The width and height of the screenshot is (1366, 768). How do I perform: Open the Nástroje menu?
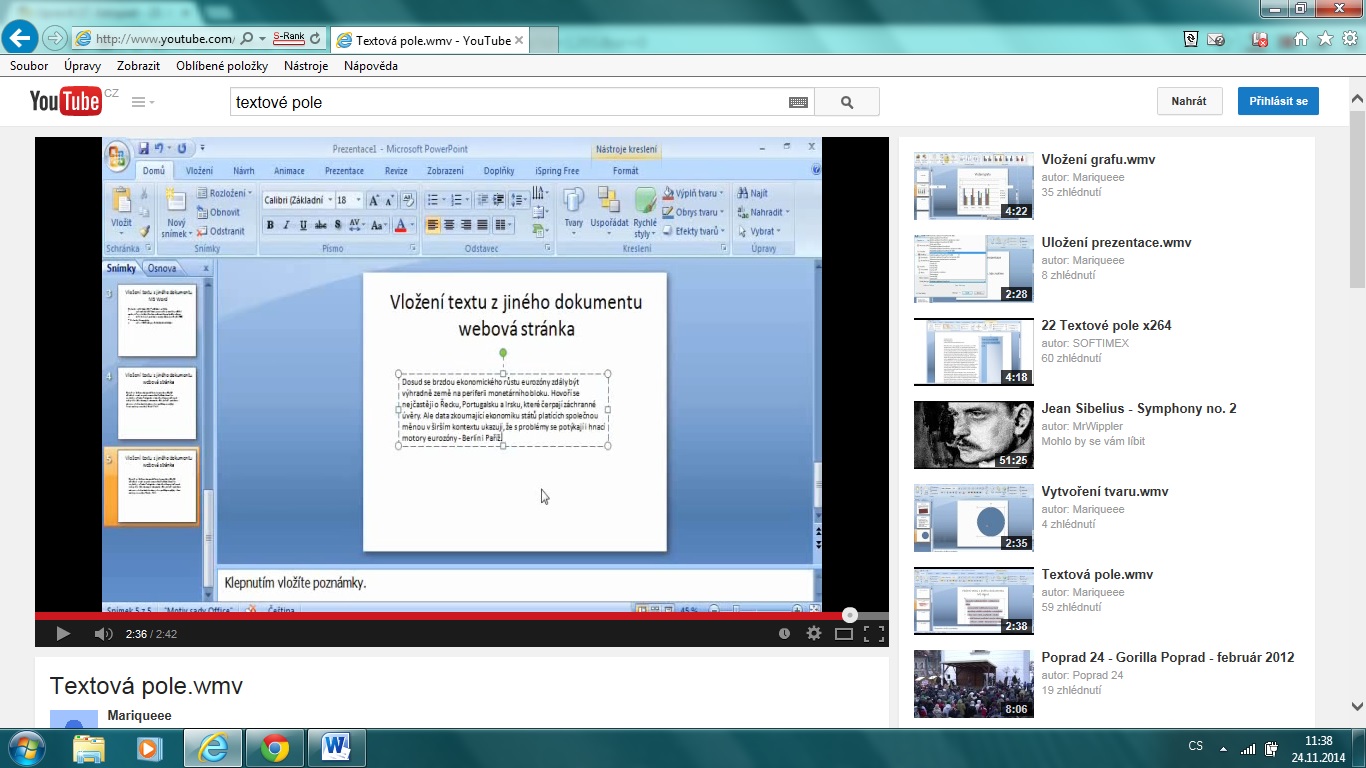click(x=306, y=66)
